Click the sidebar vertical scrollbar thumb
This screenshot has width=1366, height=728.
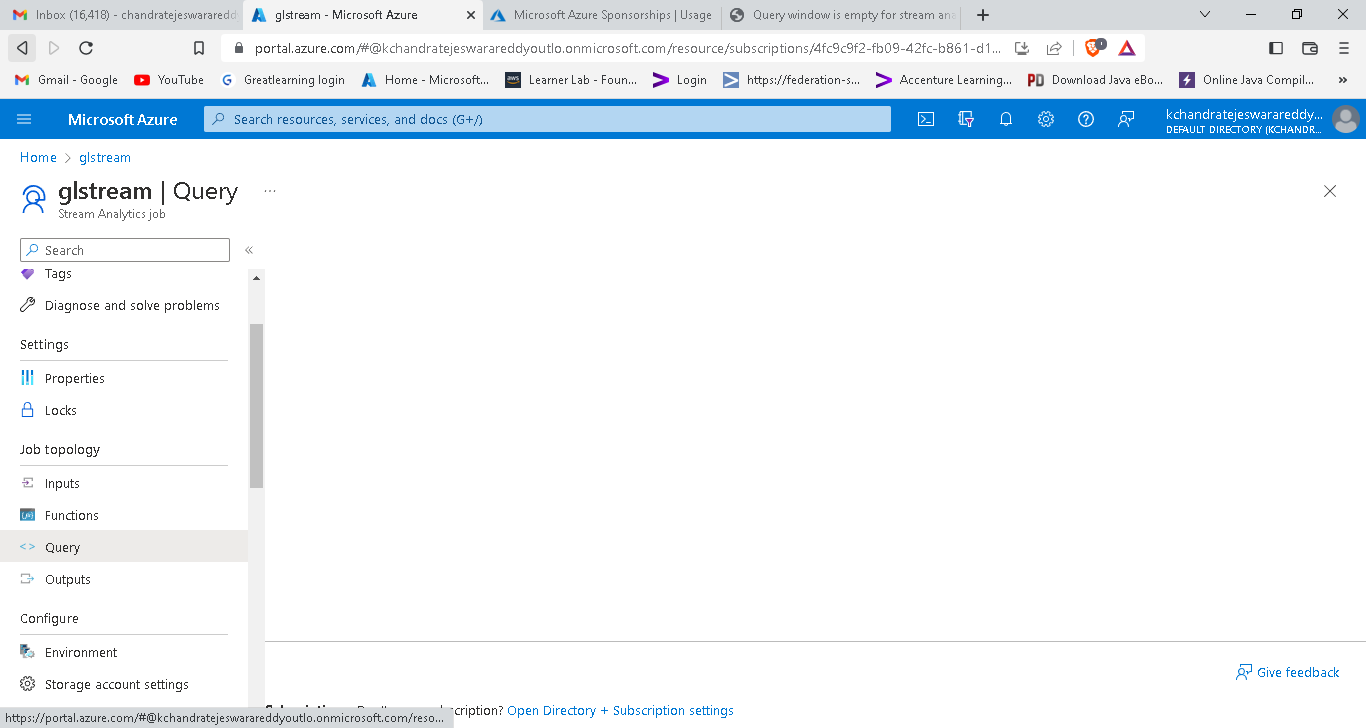coord(256,405)
